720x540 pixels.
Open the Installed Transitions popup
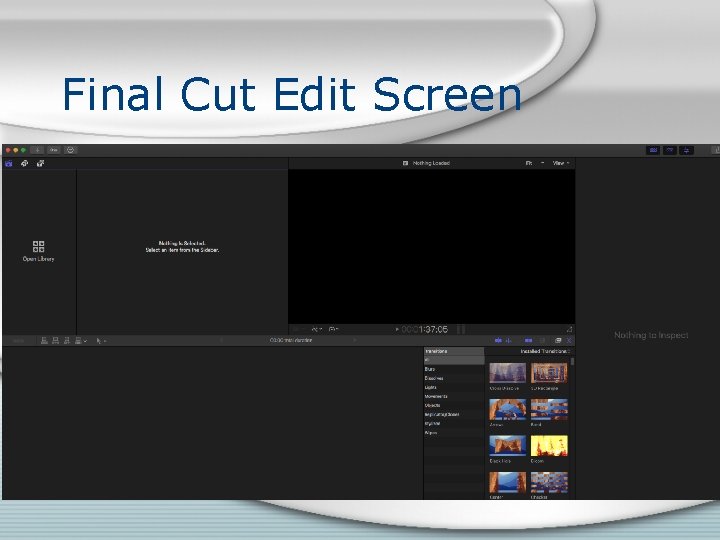[x=545, y=351]
